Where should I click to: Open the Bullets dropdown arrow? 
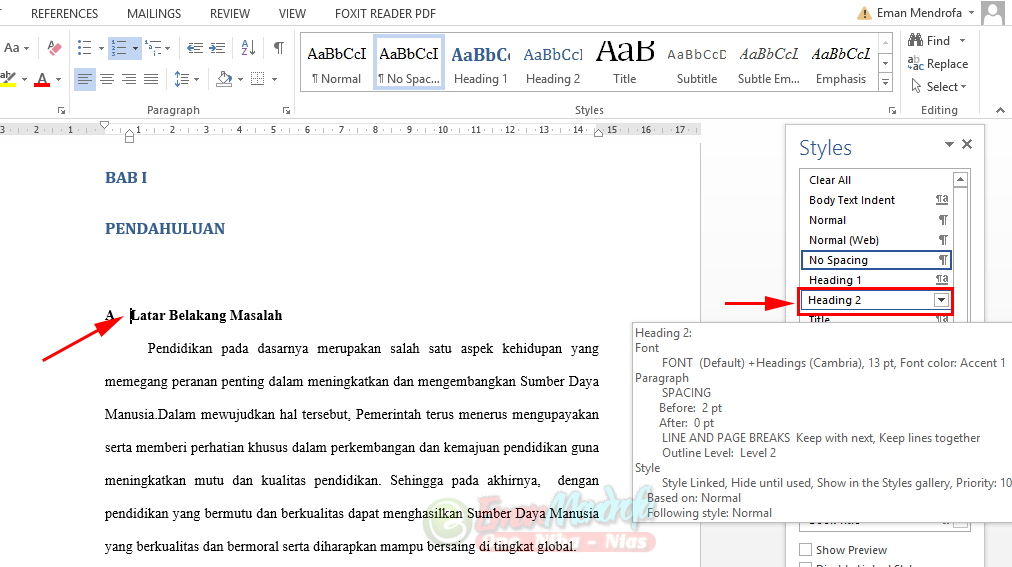101,48
